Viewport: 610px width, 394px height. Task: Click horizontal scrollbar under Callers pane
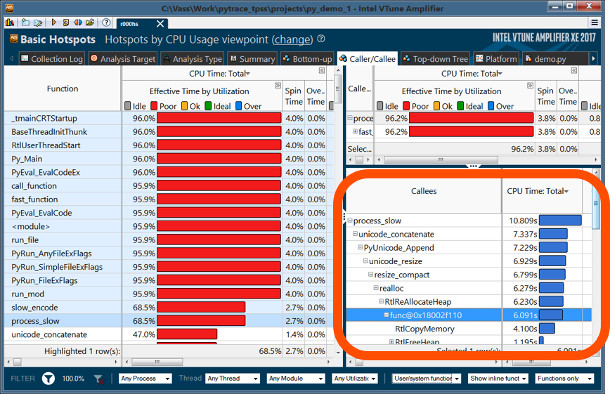point(441,159)
